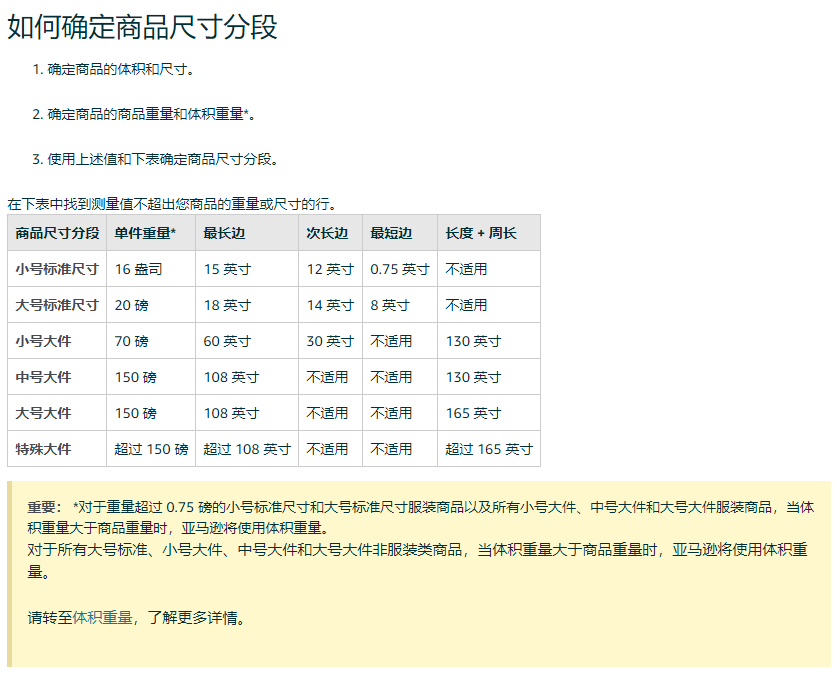The image size is (835, 683).
Task: Click the 特殊大件 row label
Action: [x=43, y=449]
